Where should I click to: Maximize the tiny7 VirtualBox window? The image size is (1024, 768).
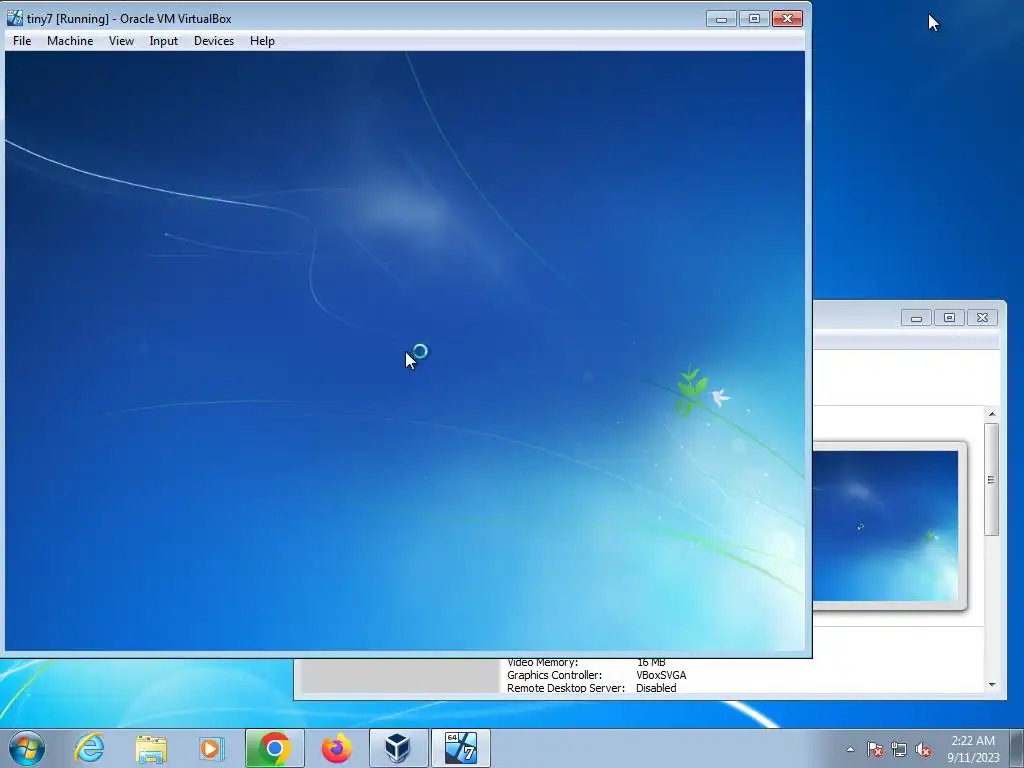click(754, 19)
